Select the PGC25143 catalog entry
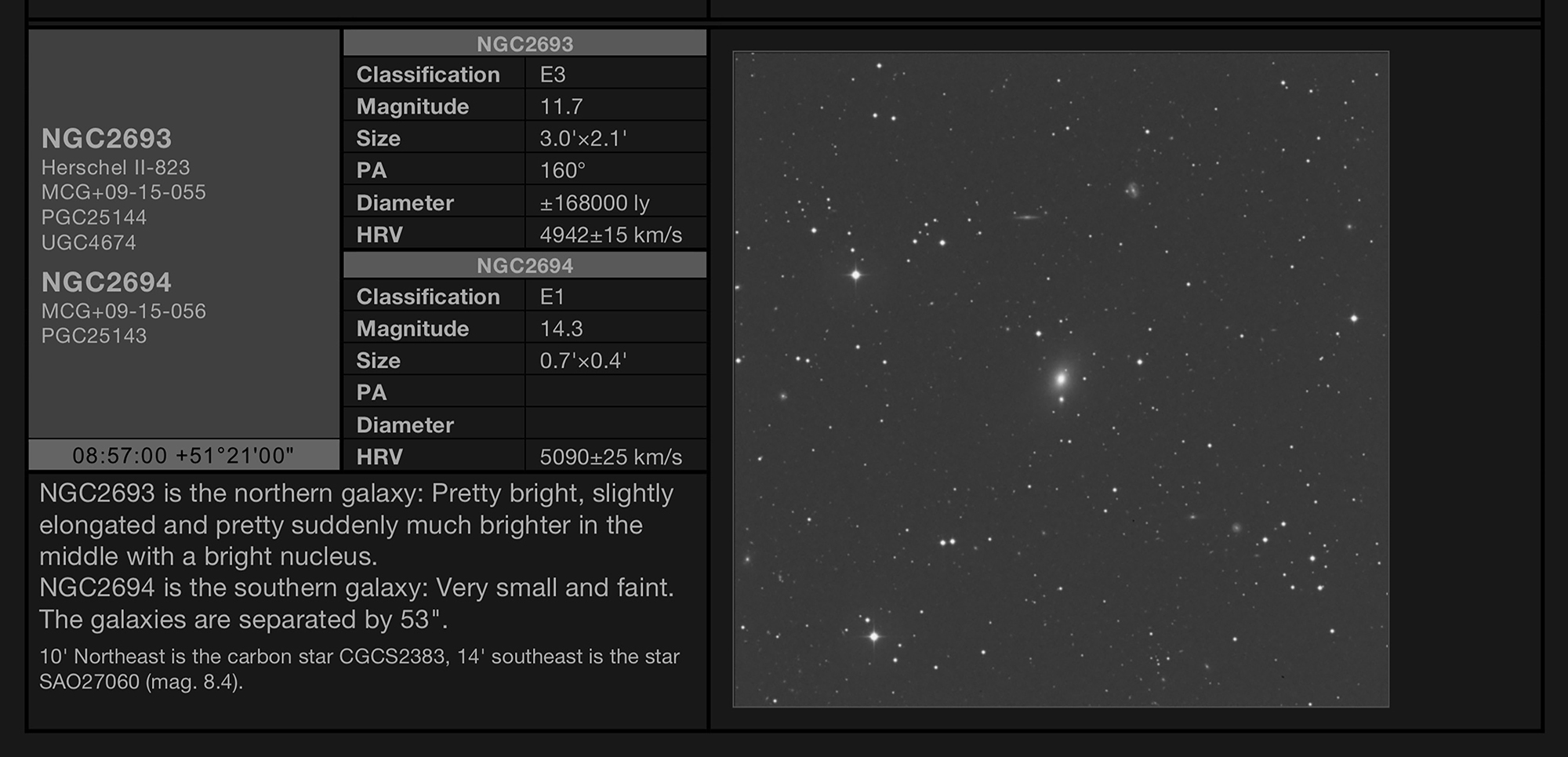This screenshot has width=1568, height=757. [94, 336]
